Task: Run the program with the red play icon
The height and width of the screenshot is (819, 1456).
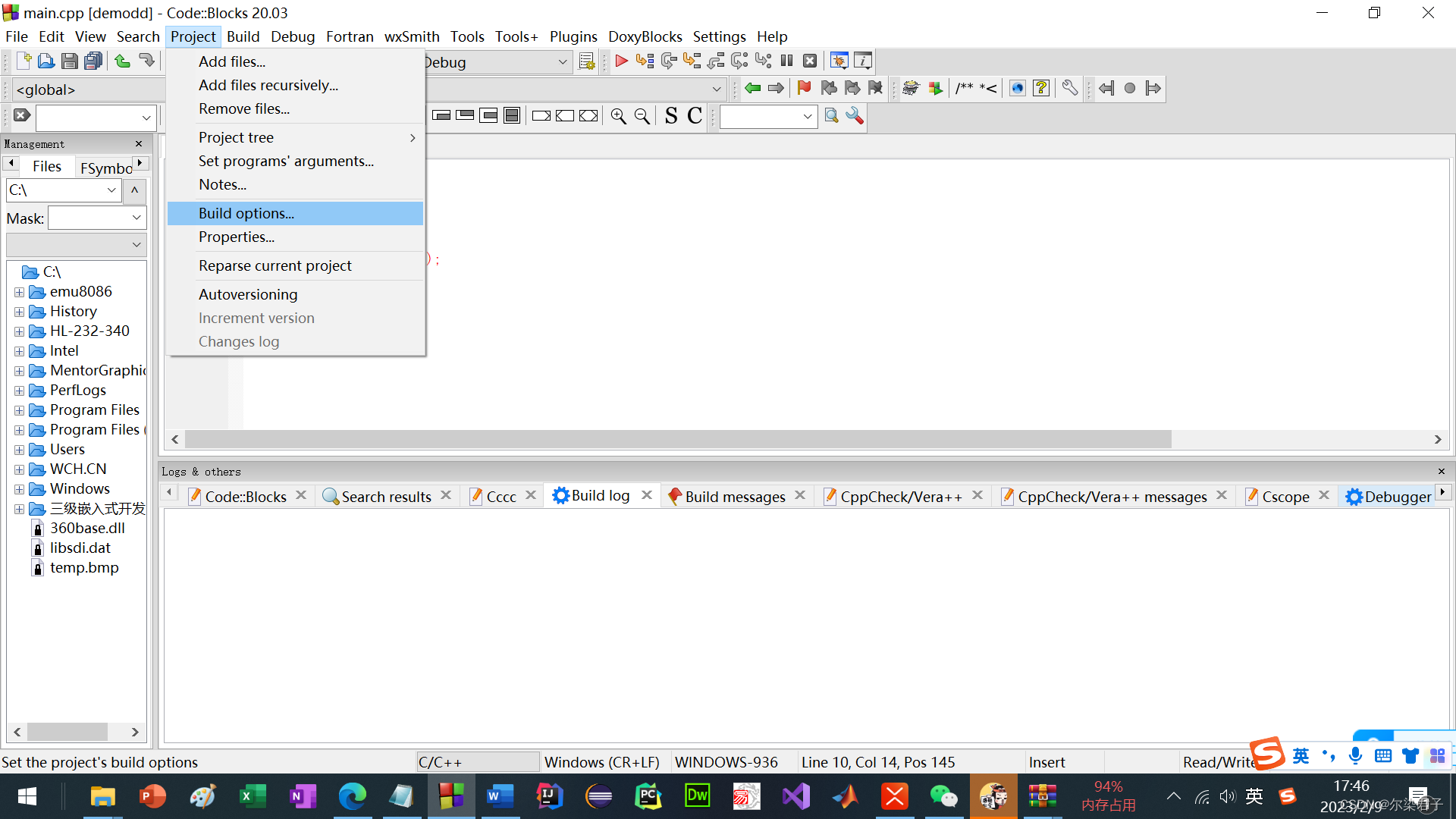Action: click(621, 61)
